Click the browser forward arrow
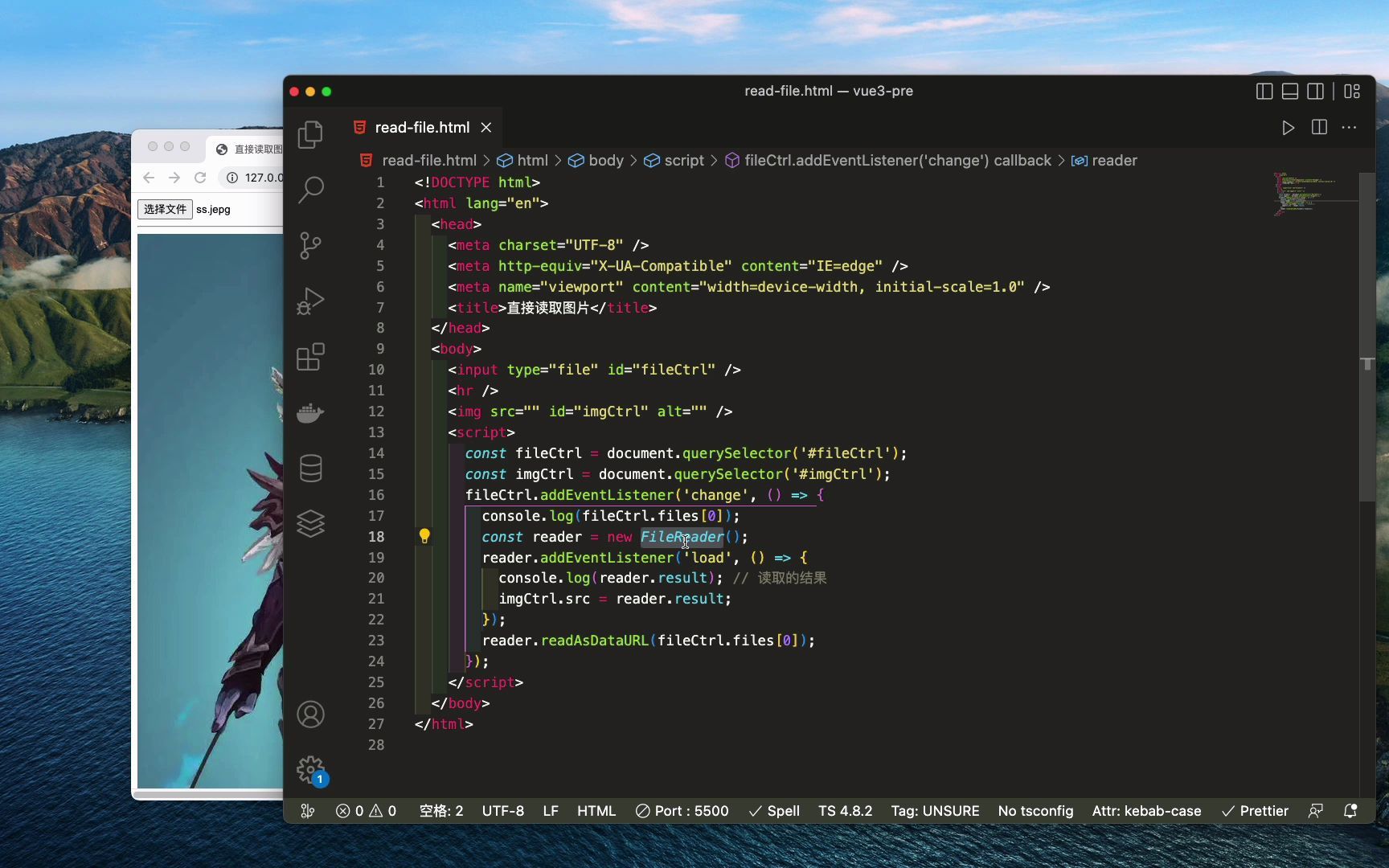This screenshot has height=868, width=1389. point(174,178)
